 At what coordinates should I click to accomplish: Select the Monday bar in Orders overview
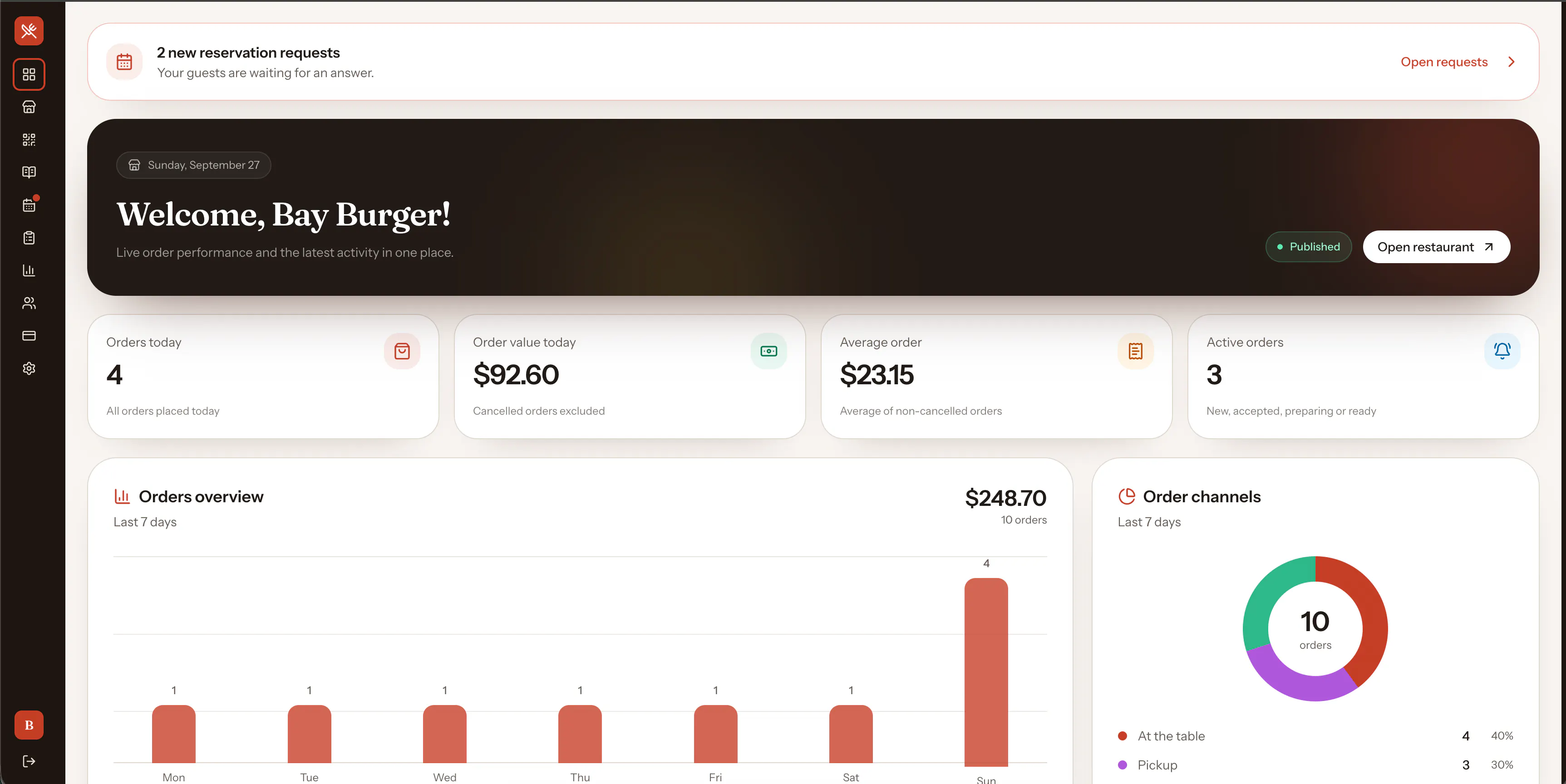coord(173,734)
